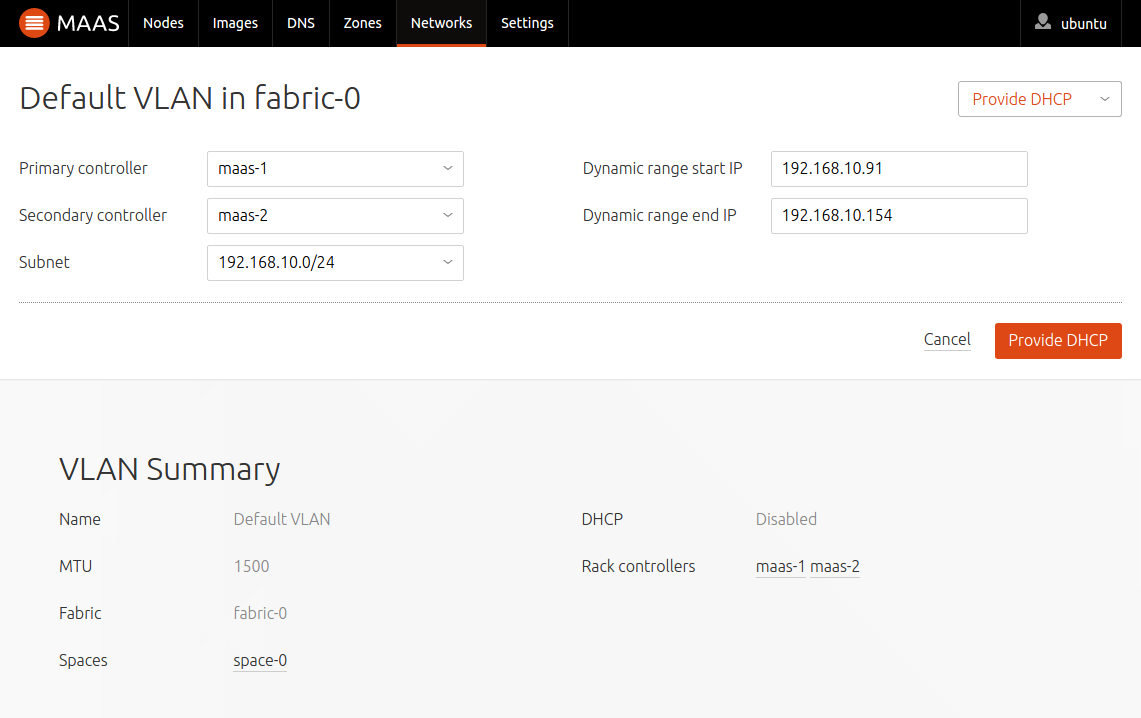Expand the Provide DHCP action dropdown at top

pos(1039,99)
